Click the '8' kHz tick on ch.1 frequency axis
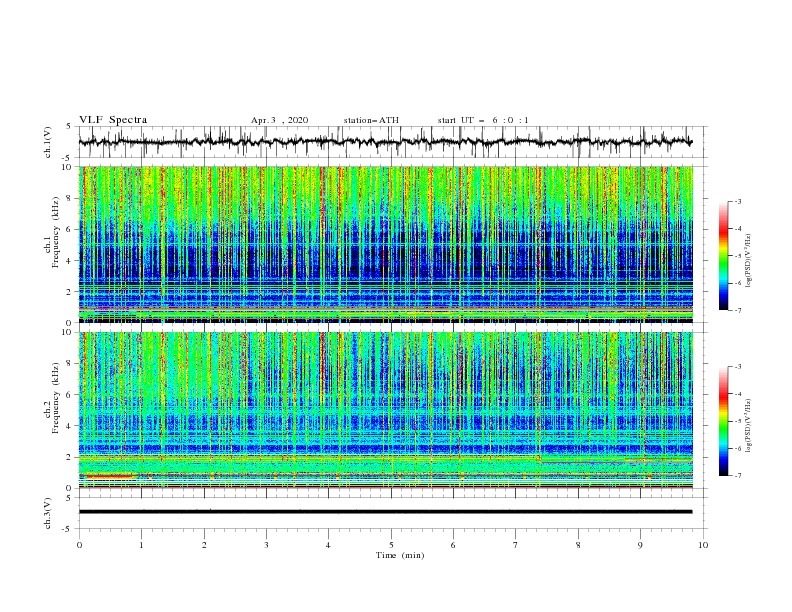792x612 pixels. 70,198
